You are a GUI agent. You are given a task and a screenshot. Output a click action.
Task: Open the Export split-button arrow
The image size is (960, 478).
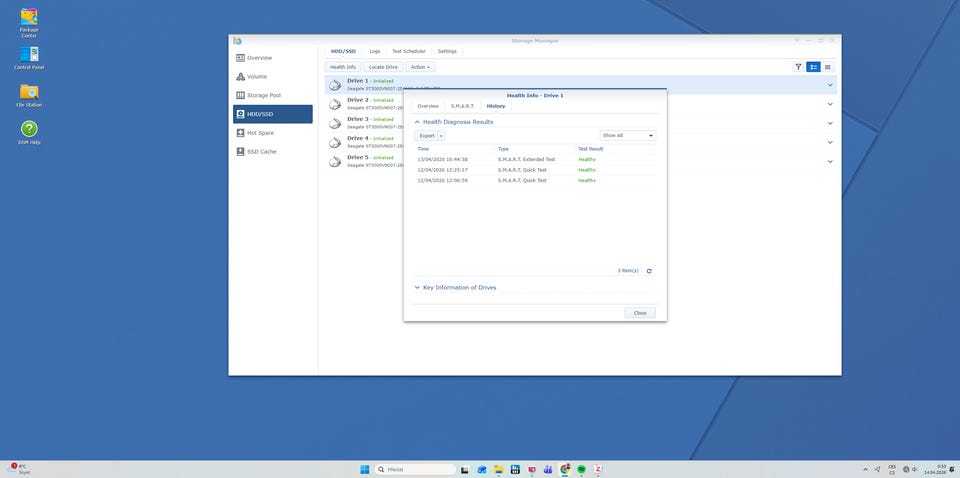[441, 135]
